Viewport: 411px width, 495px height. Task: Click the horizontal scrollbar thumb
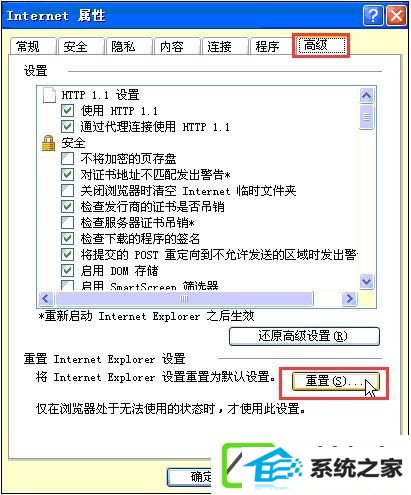point(185,298)
